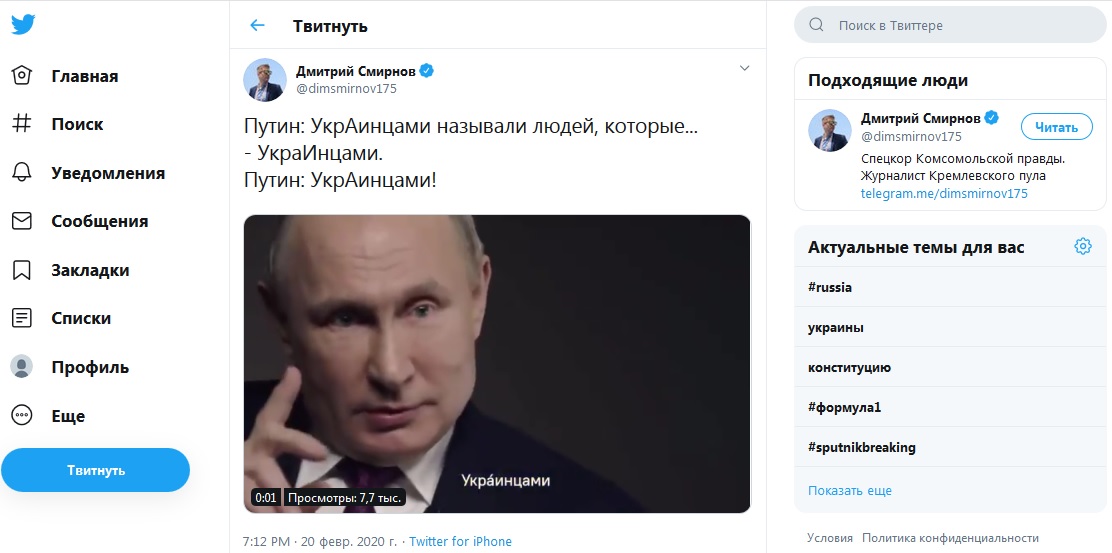1112x553 pixels.
Task: Open the Профиль menu item
Action: [90, 367]
